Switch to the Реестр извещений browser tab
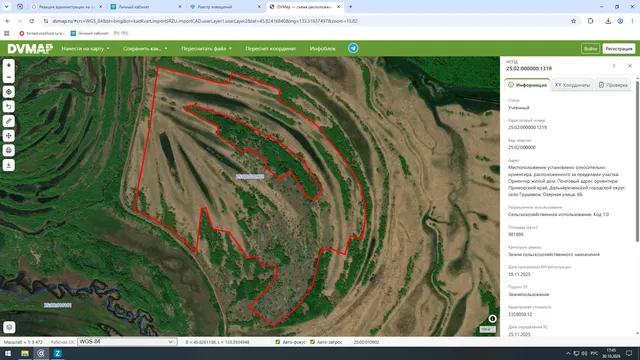Viewport: 640px width, 360px height. (x=225, y=7)
